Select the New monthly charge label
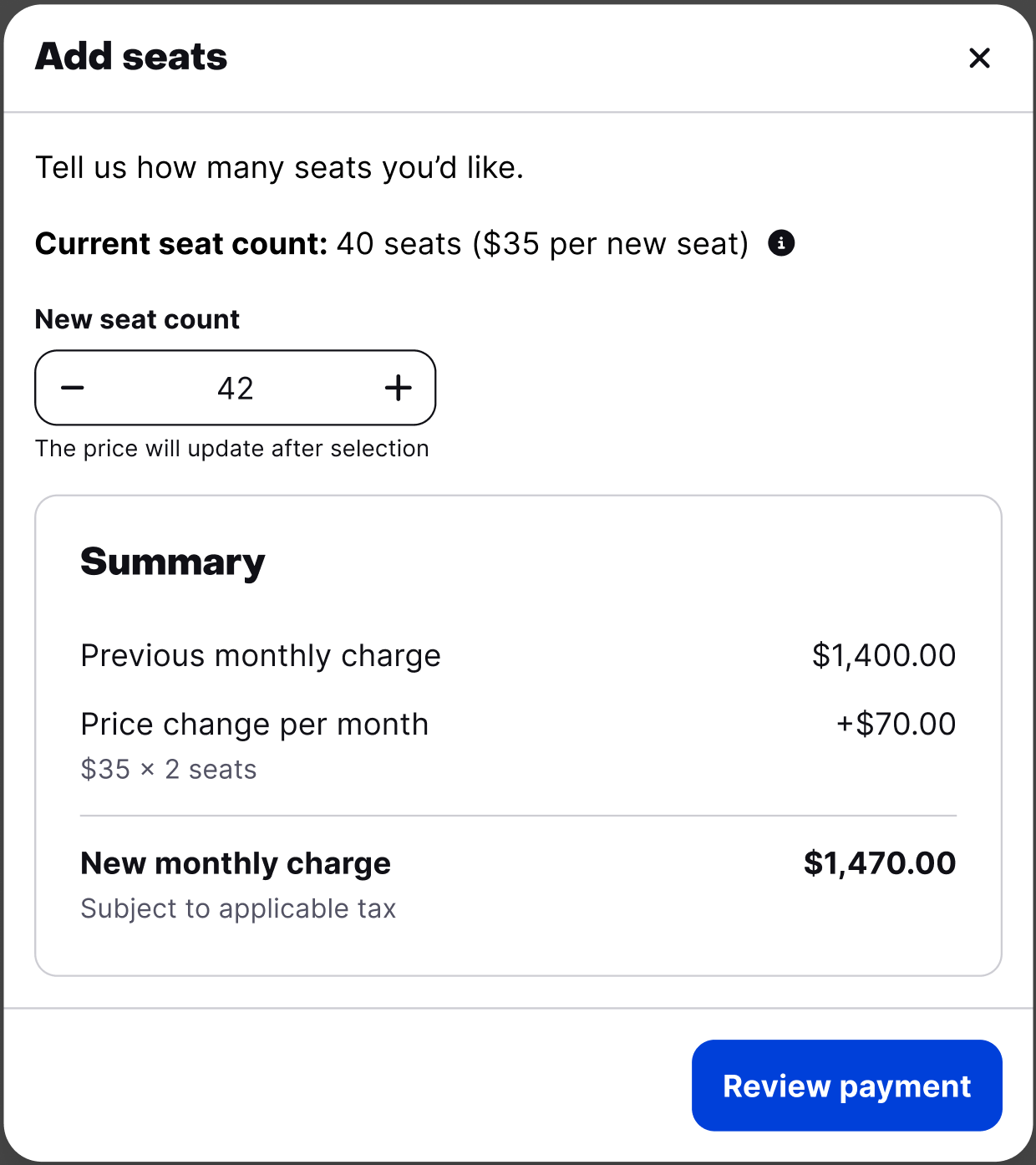The height and width of the screenshot is (1165, 1036). (236, 863)
